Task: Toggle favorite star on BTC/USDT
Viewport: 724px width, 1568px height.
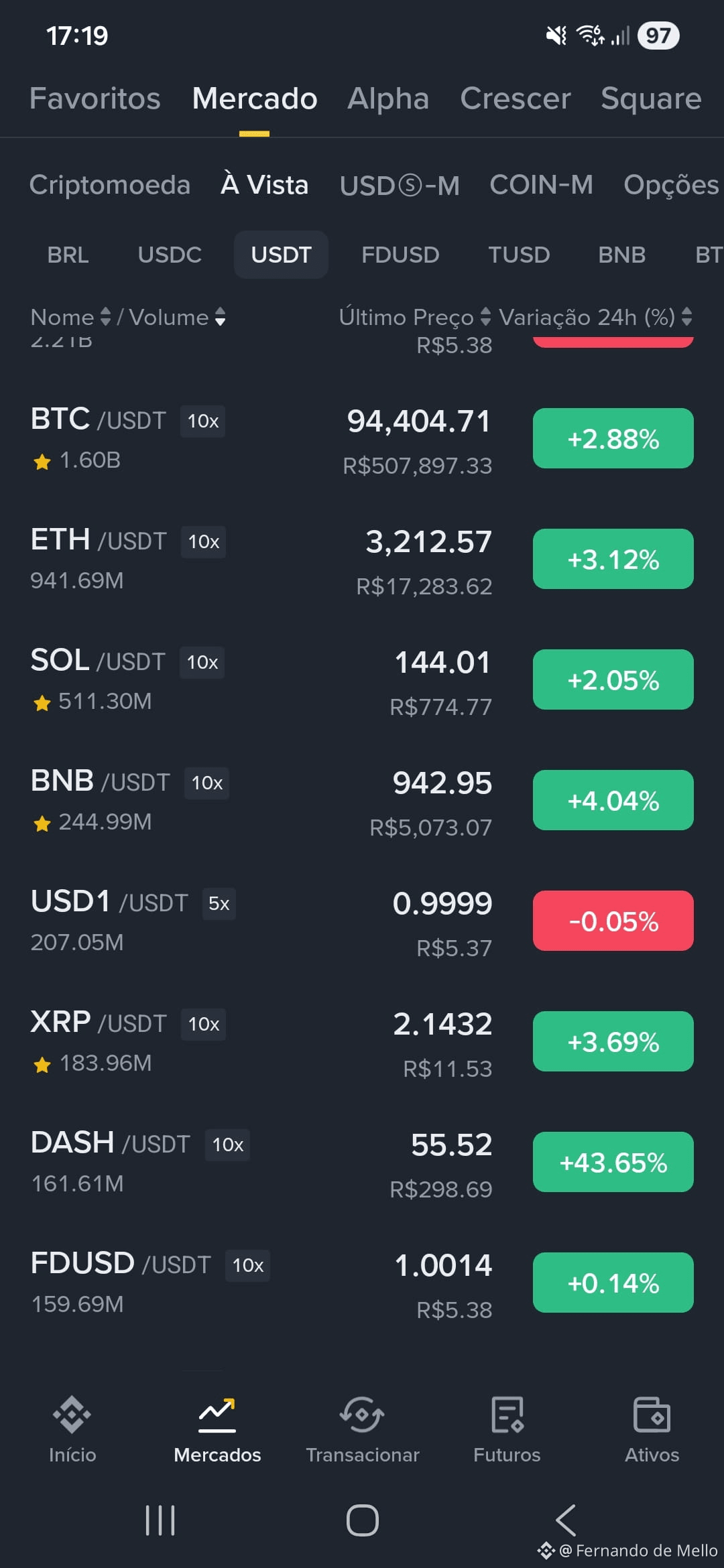Action: click(42, 461)
